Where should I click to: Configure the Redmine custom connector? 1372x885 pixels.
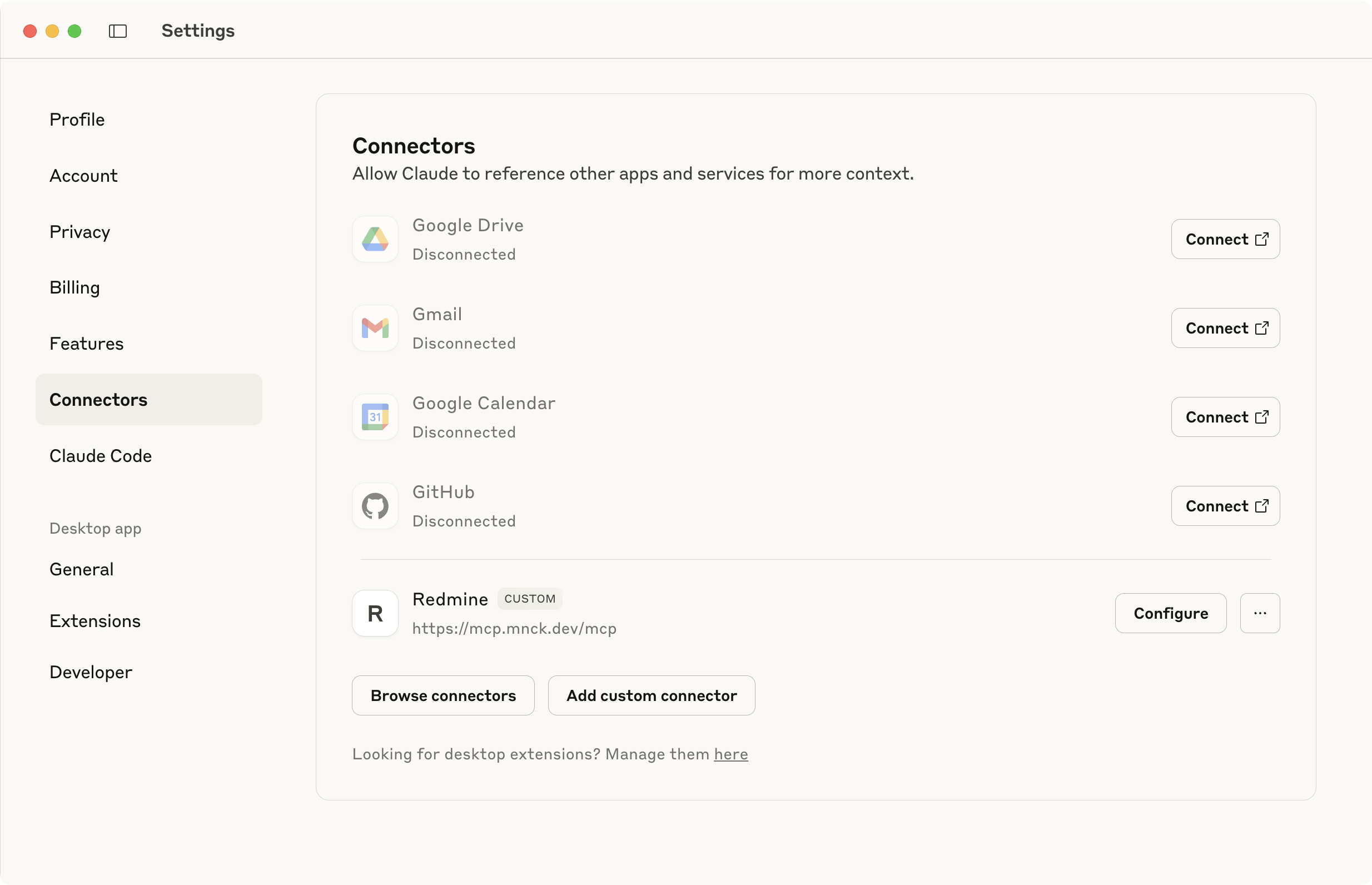[x=1170, y=613]
